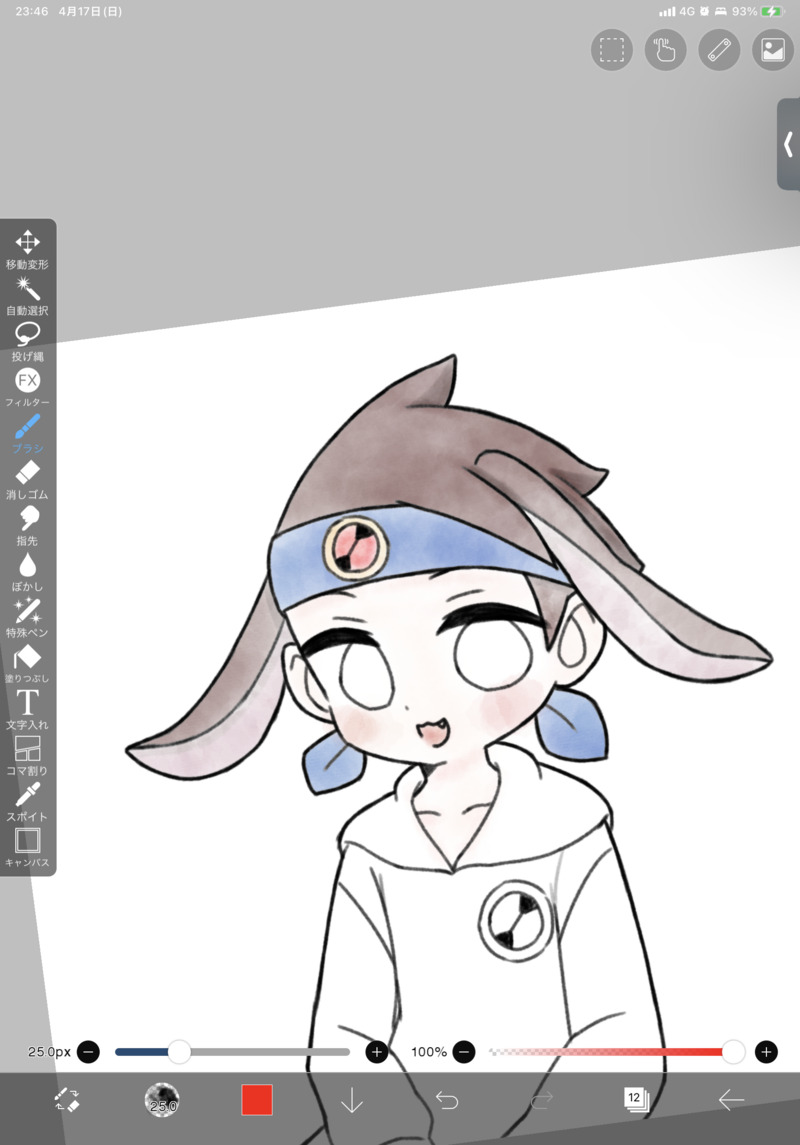Select the 投げ縄 lasso tool
The width and height of the screenshot is (800, 1145).
click(x=28, y=342)
